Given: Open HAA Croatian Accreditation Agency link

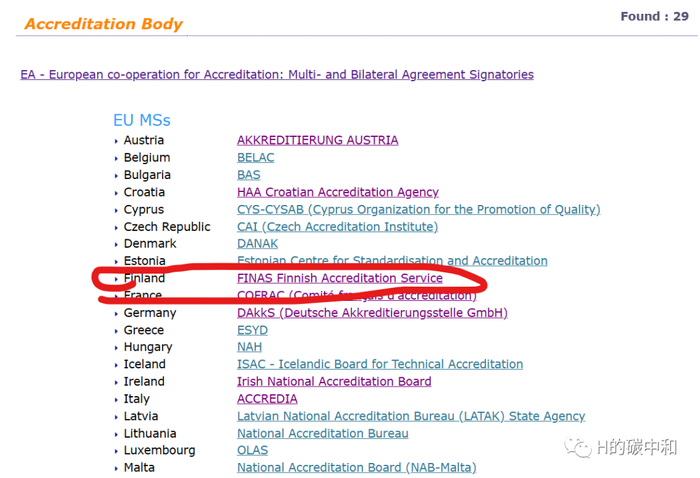Looking at the screenshot, I should (337, 192).
